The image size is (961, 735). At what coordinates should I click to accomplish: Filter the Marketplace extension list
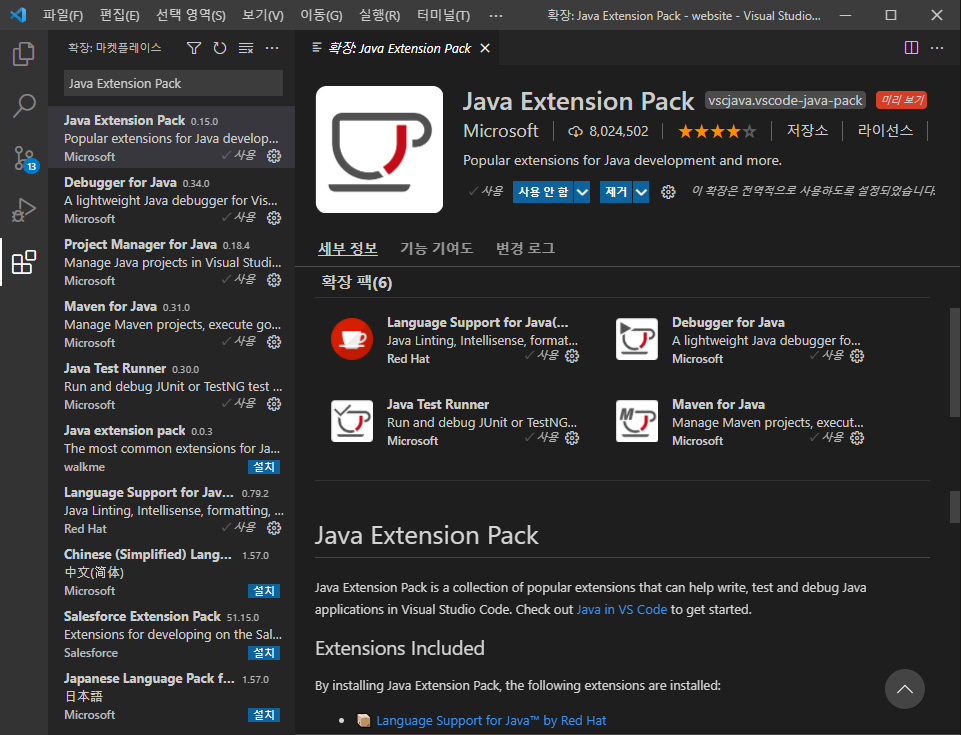tap(194, 48)
